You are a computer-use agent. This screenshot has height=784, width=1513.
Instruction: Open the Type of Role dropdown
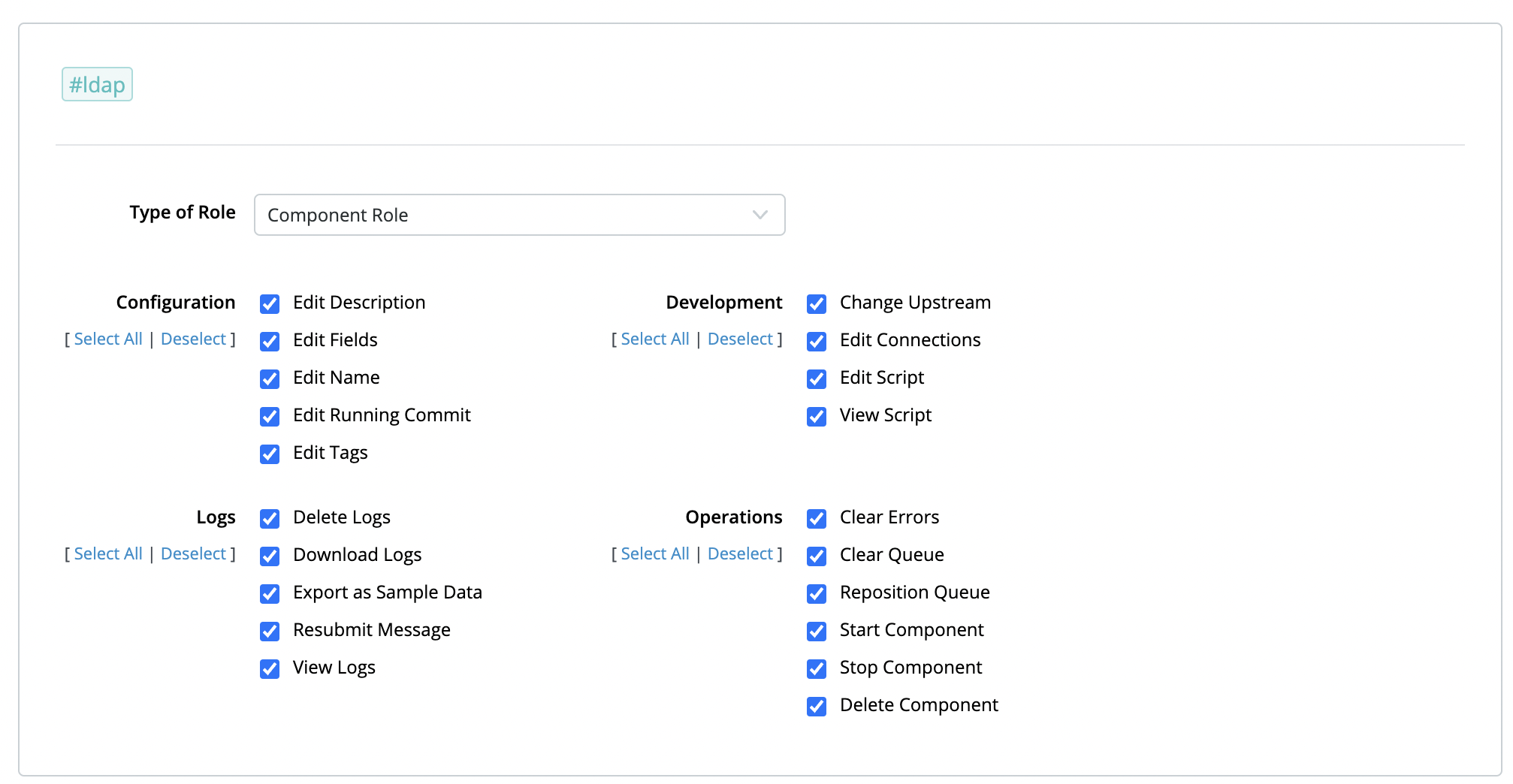coord(518,215)
